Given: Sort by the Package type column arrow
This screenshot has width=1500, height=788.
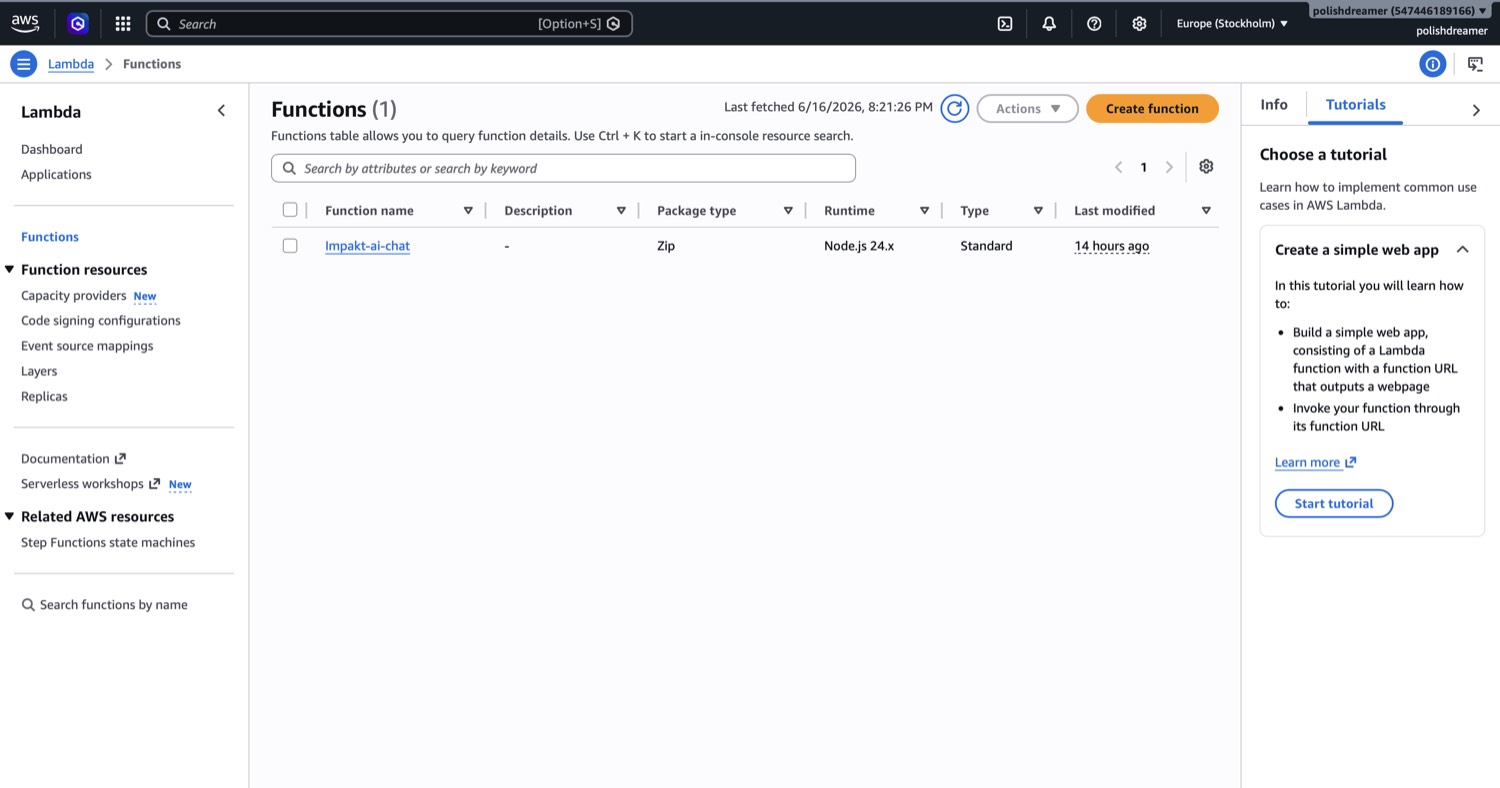Looking at the screenshot, I should [788, 211].
